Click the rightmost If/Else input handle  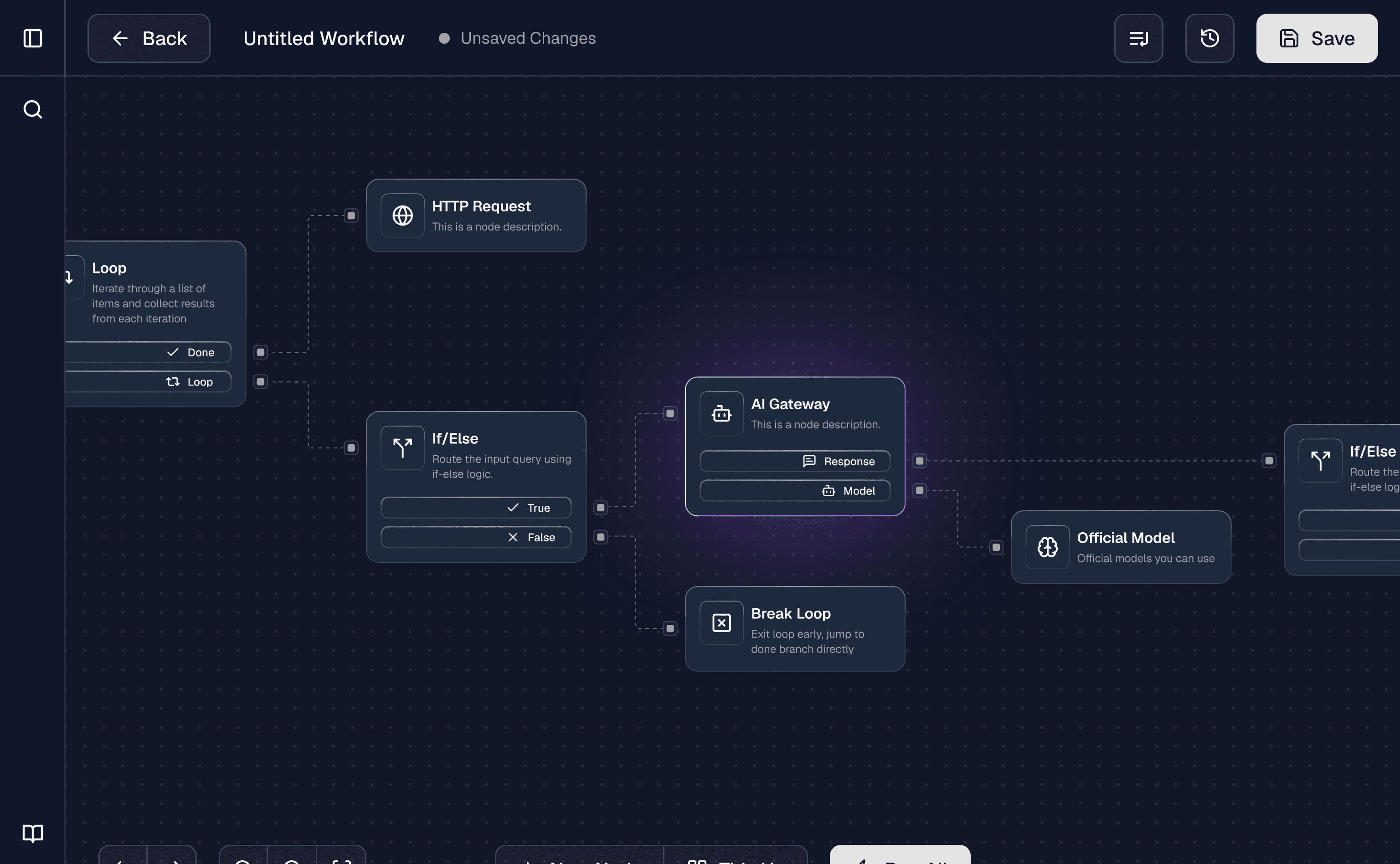(x=1269, y=461)
